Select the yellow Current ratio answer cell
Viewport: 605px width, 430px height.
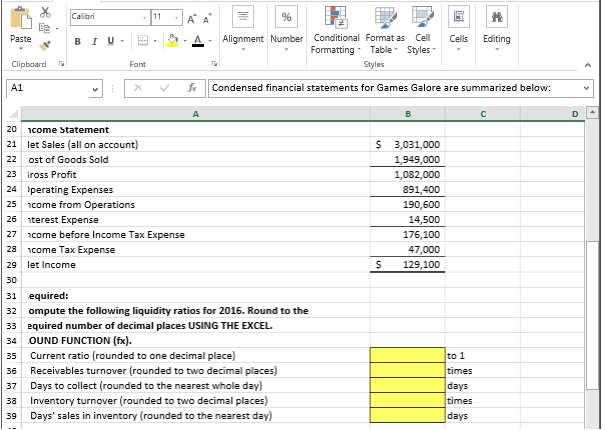pyautogui.click(x=407, y=355)
